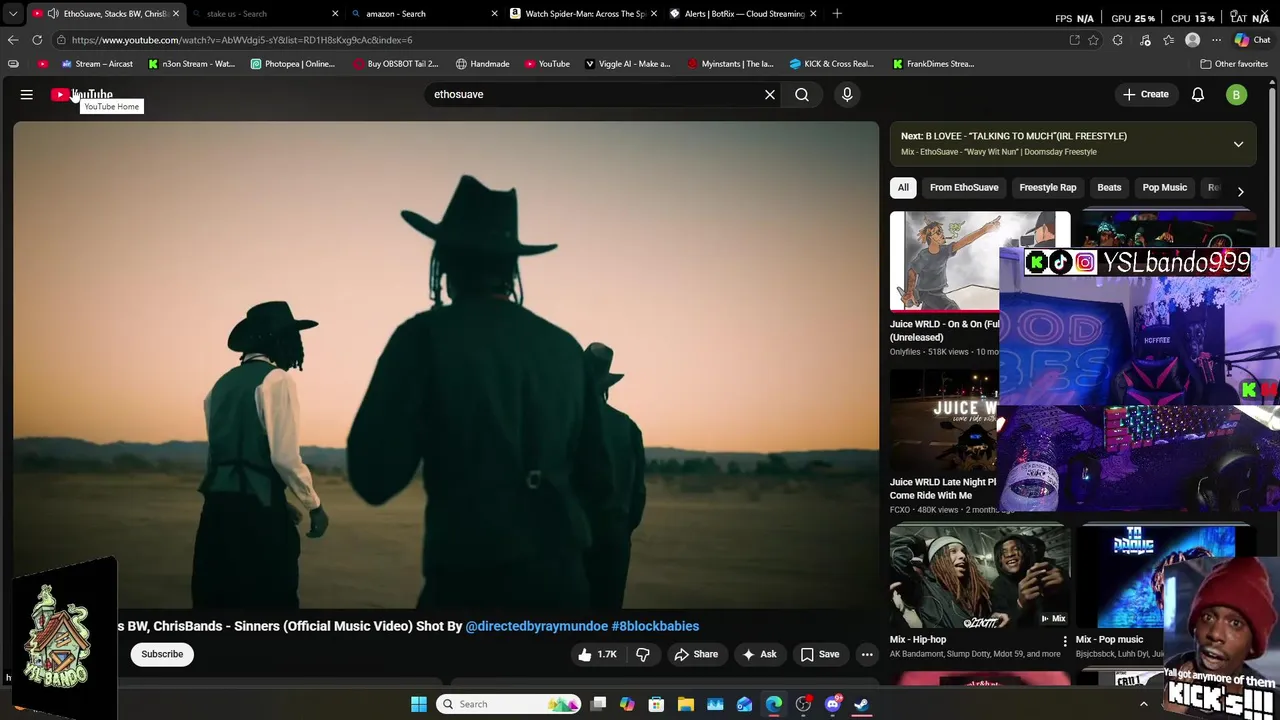Open Discord from the taskbar
This screenshot has height=720, width=1280.
point(833,704)
